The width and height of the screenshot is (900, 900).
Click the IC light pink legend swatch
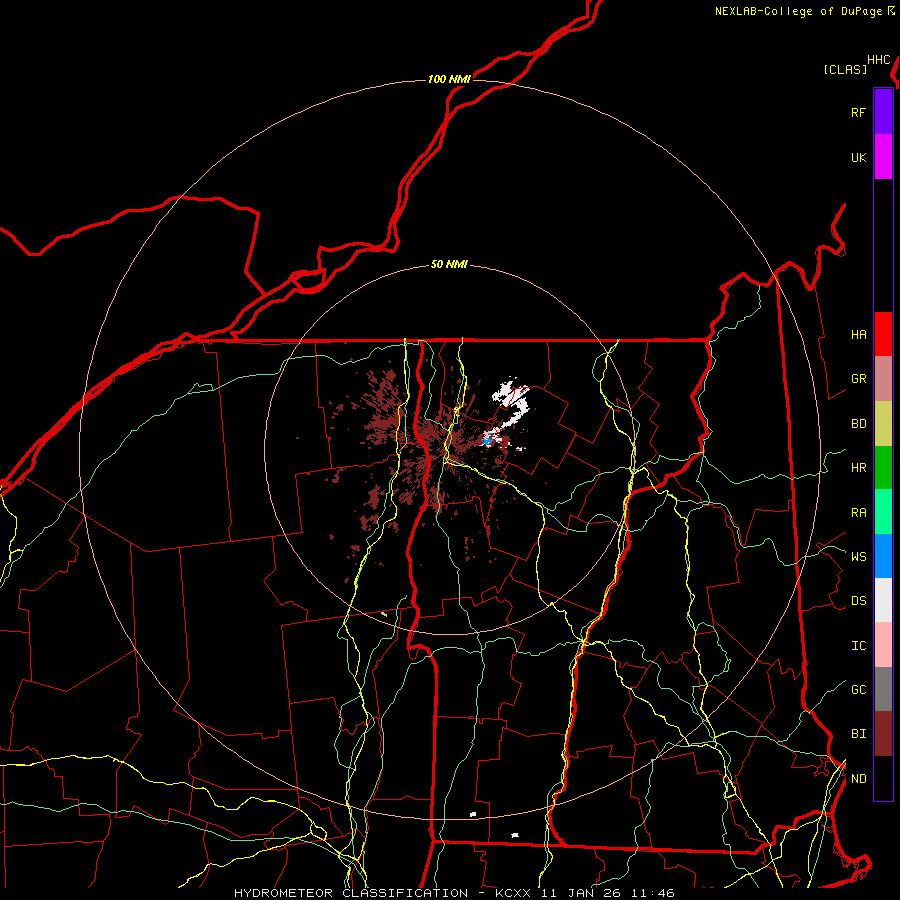pos(883,645)
